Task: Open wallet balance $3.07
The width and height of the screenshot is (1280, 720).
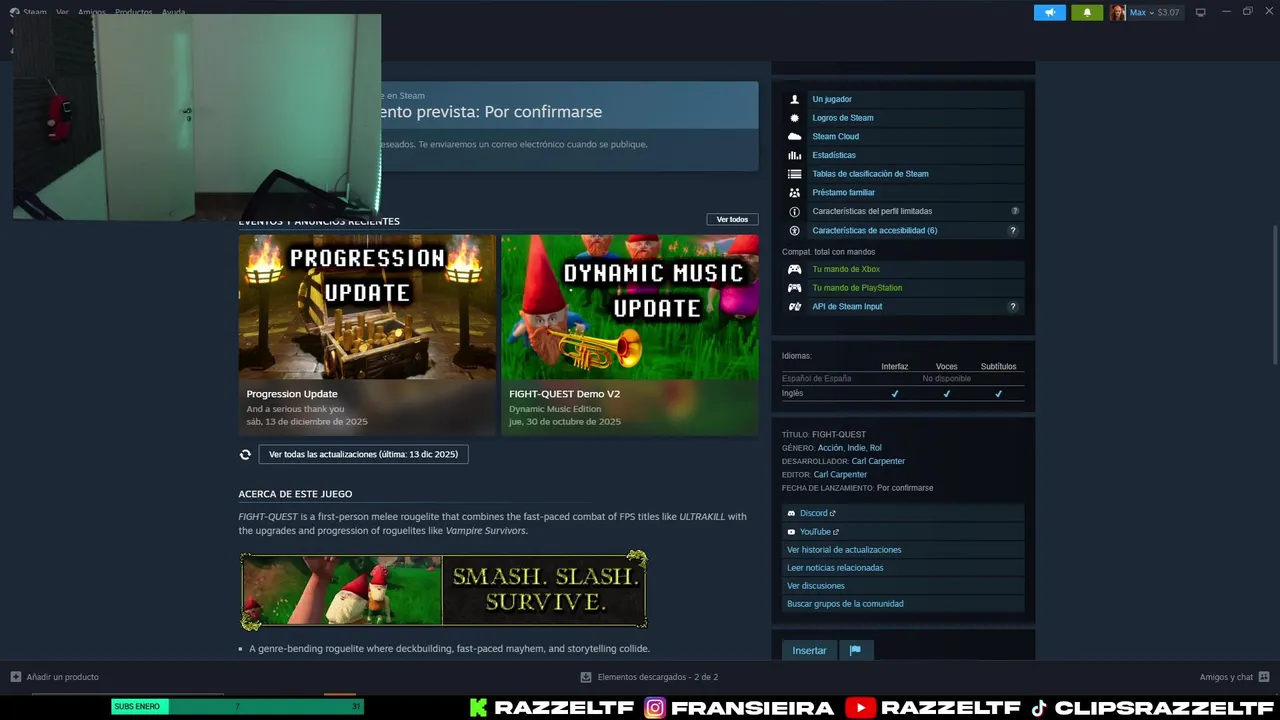Action: (x=1168, y=13)
